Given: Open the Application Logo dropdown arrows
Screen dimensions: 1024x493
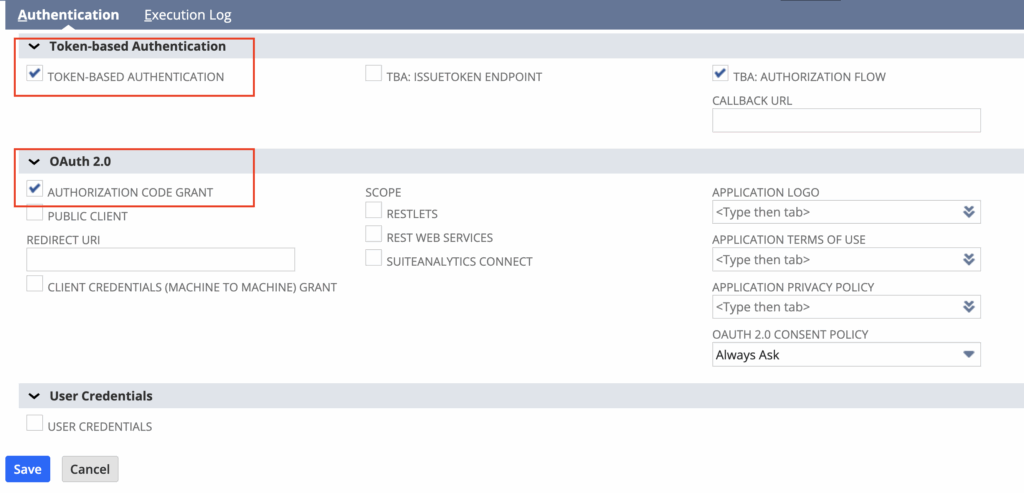Looking at the screenshot, I should click(x=968, y=212).
